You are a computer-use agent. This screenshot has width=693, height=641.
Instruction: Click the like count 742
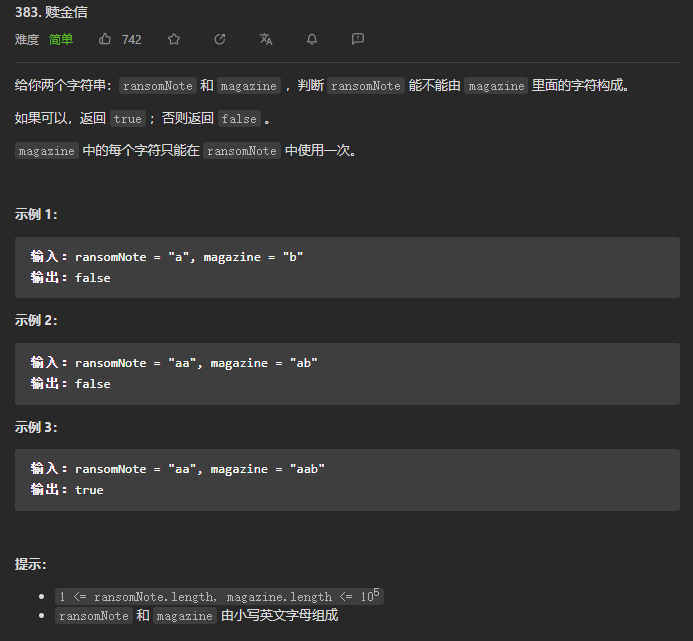point(132,40)
